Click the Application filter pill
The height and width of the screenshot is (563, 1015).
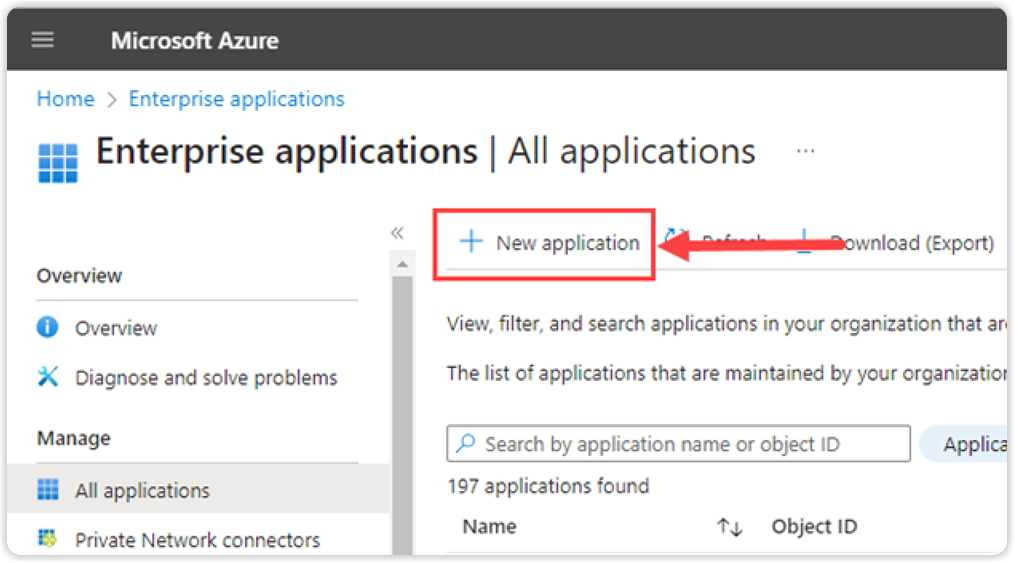965,444
